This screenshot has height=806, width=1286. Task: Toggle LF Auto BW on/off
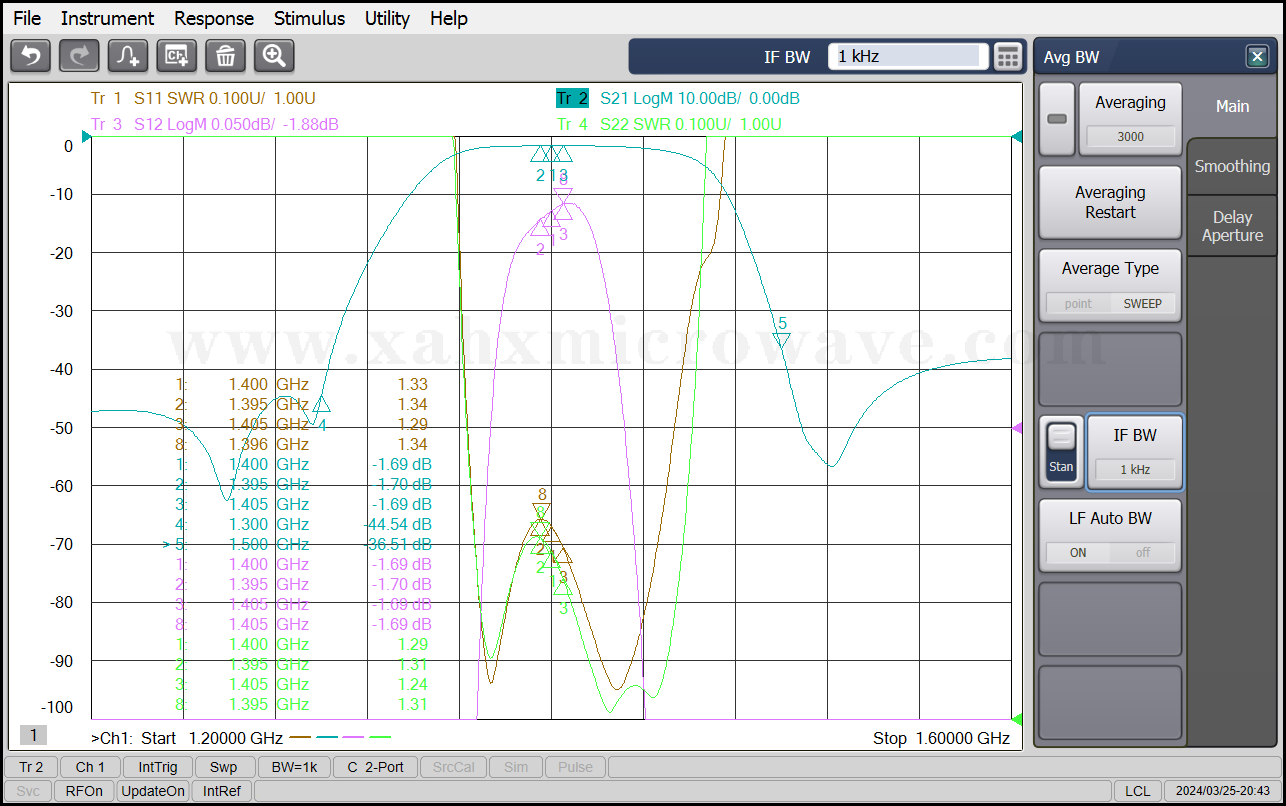click(1110, 552)
